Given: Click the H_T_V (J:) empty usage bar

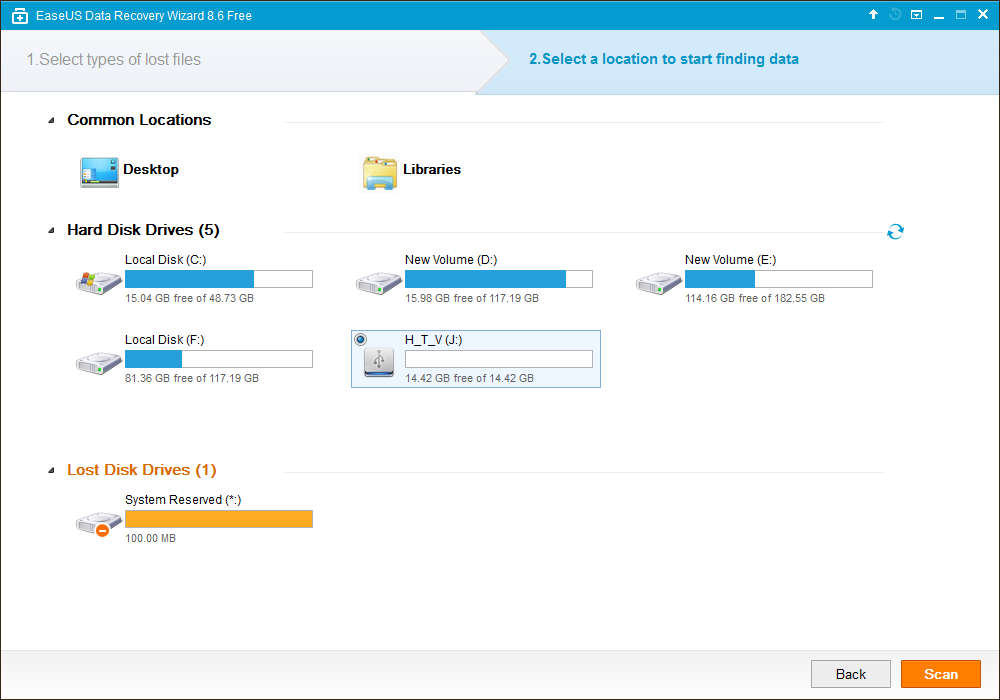Looking at the screenshot, I should [x=499, y=359].
